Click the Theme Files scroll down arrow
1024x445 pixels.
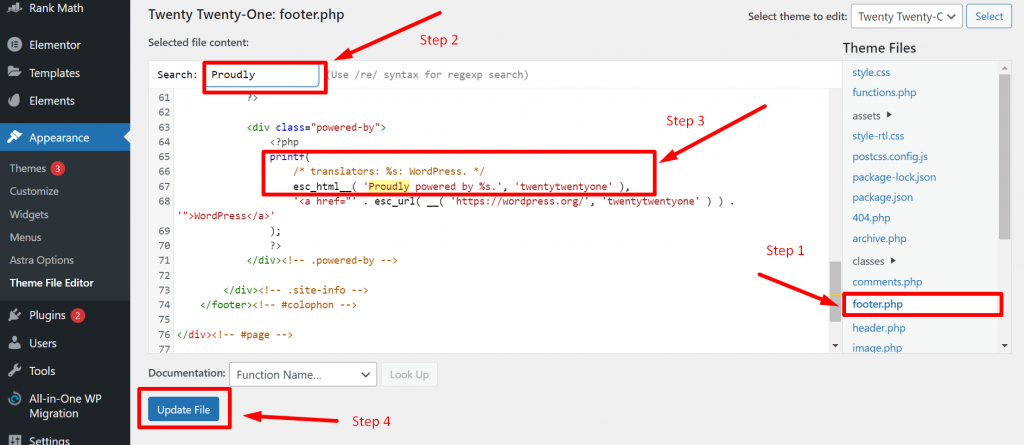point(1005,346)
